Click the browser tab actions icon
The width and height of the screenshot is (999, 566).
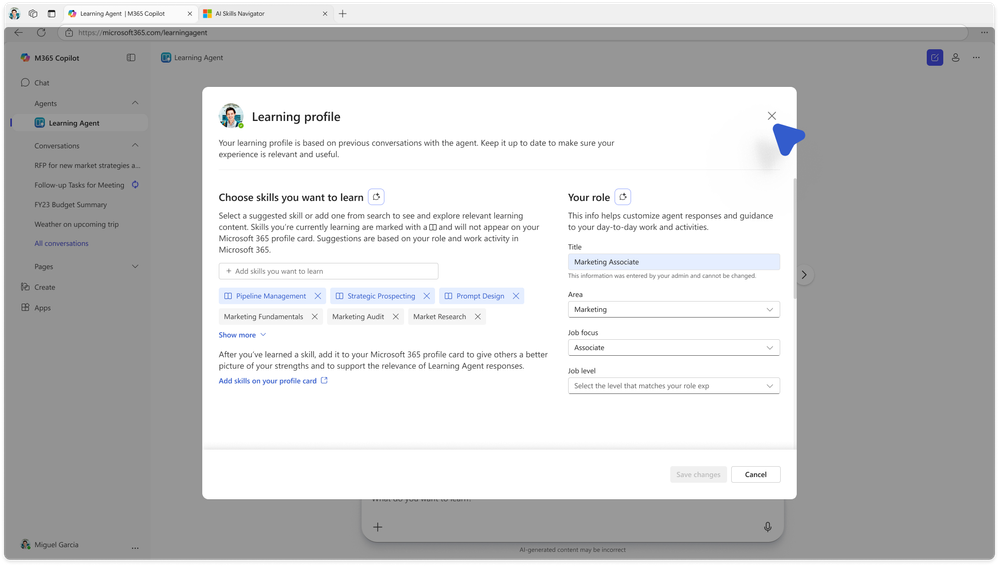point(52,13)
